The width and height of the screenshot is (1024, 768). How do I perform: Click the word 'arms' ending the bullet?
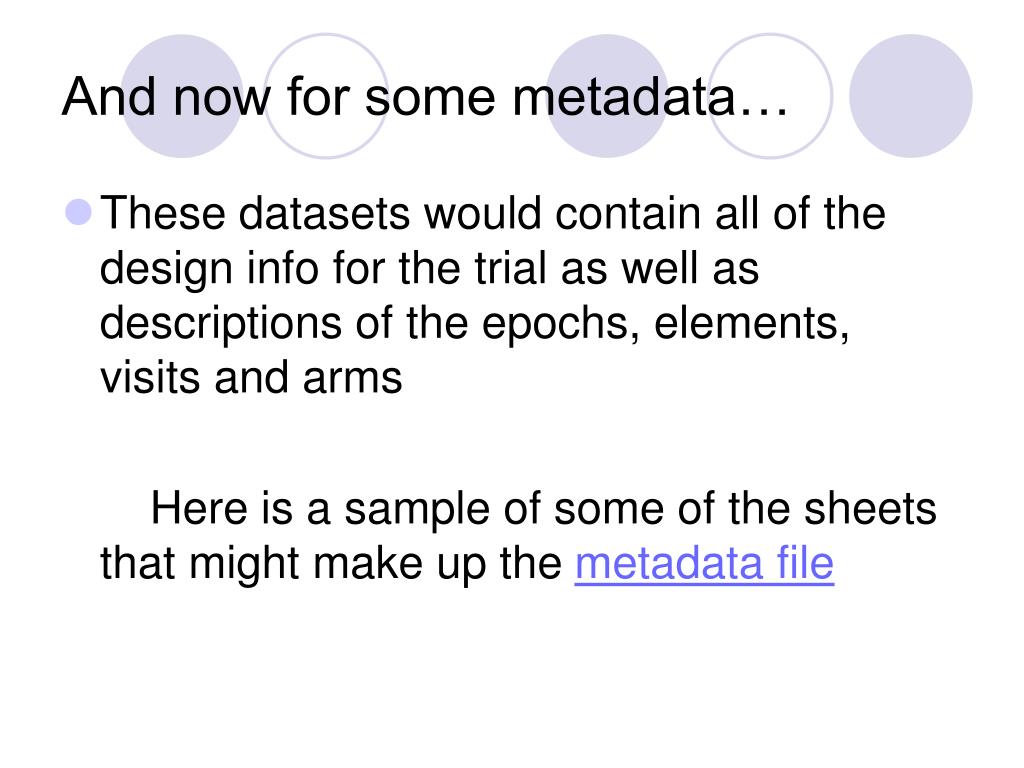click(352, 379)
